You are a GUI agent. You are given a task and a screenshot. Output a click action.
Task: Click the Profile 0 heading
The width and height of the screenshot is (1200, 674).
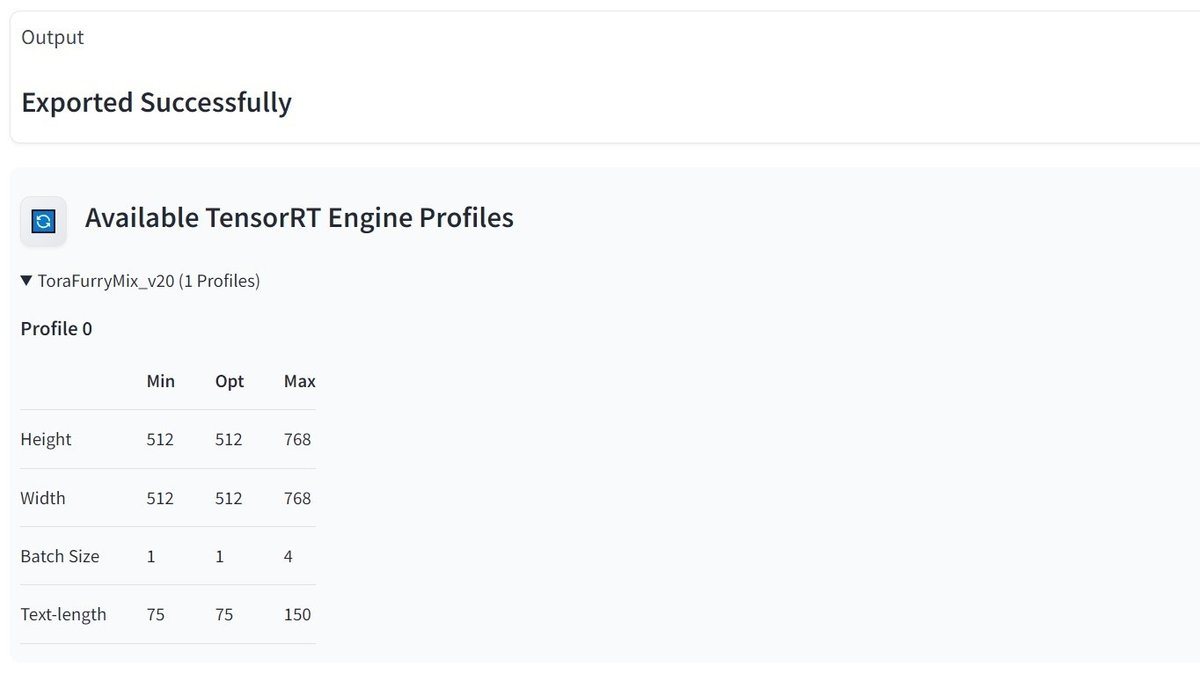click(56, 328)
